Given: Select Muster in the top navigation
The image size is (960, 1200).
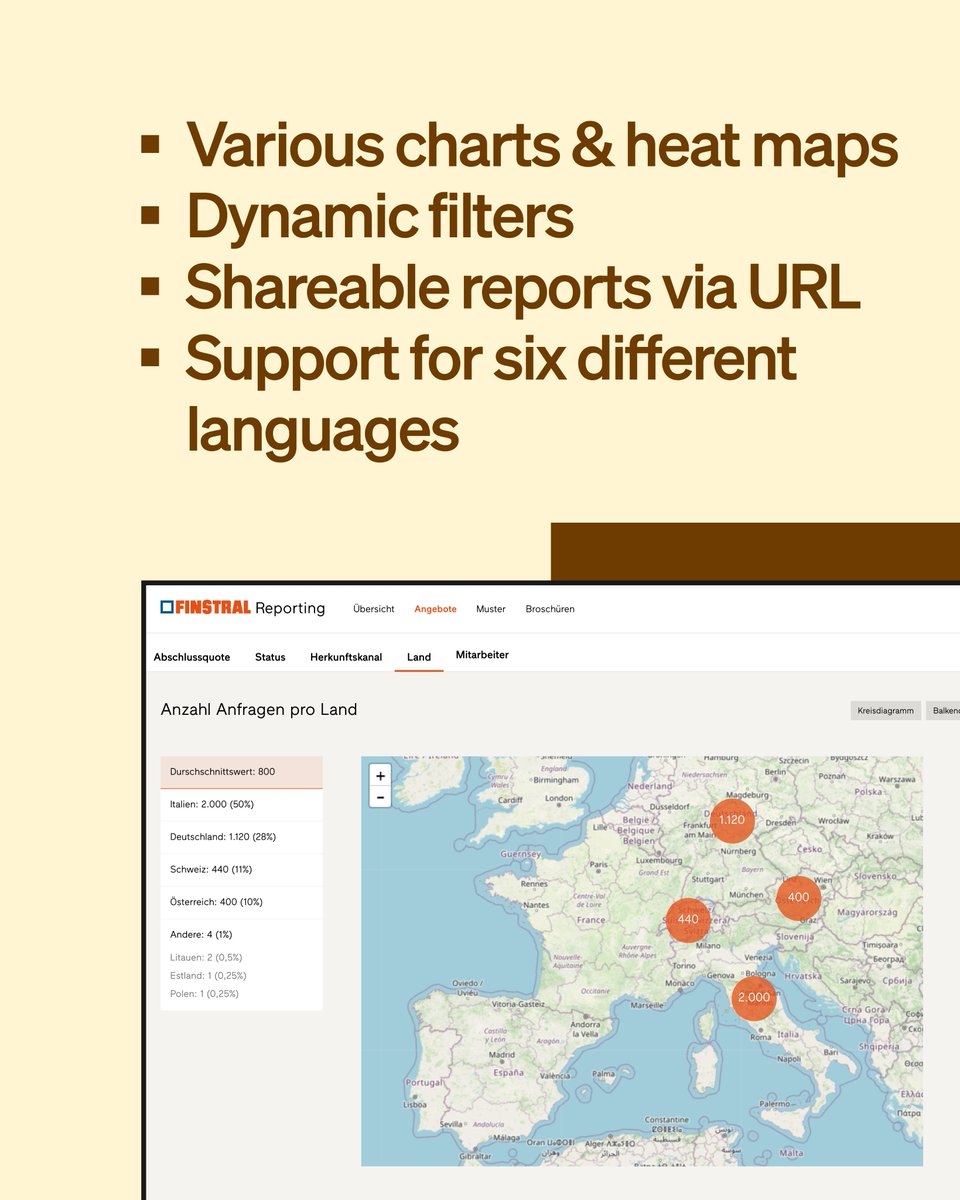Looking at the screenshot, I should point(488,608).
